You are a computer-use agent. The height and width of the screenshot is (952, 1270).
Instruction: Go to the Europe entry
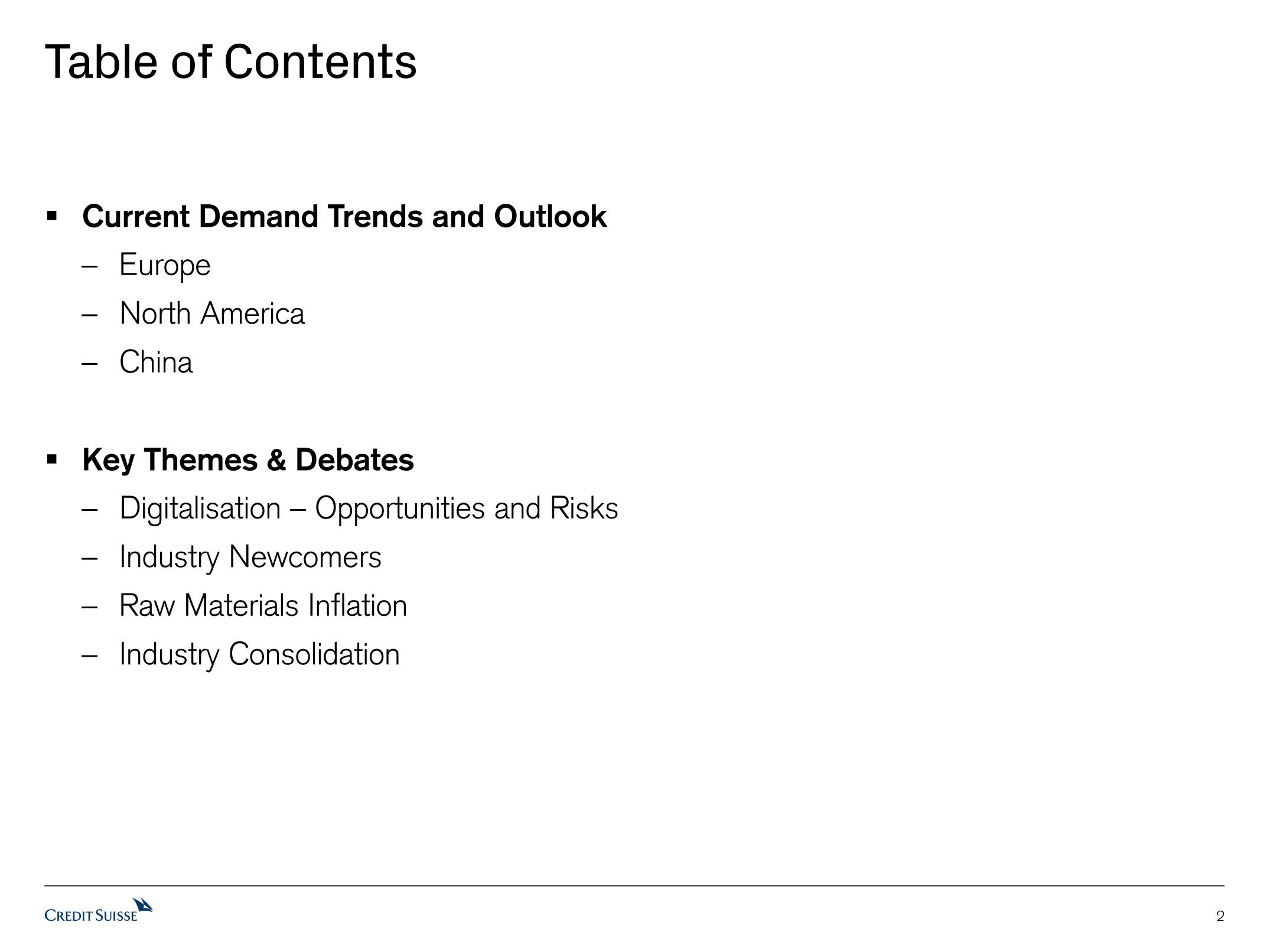(165, 265)
